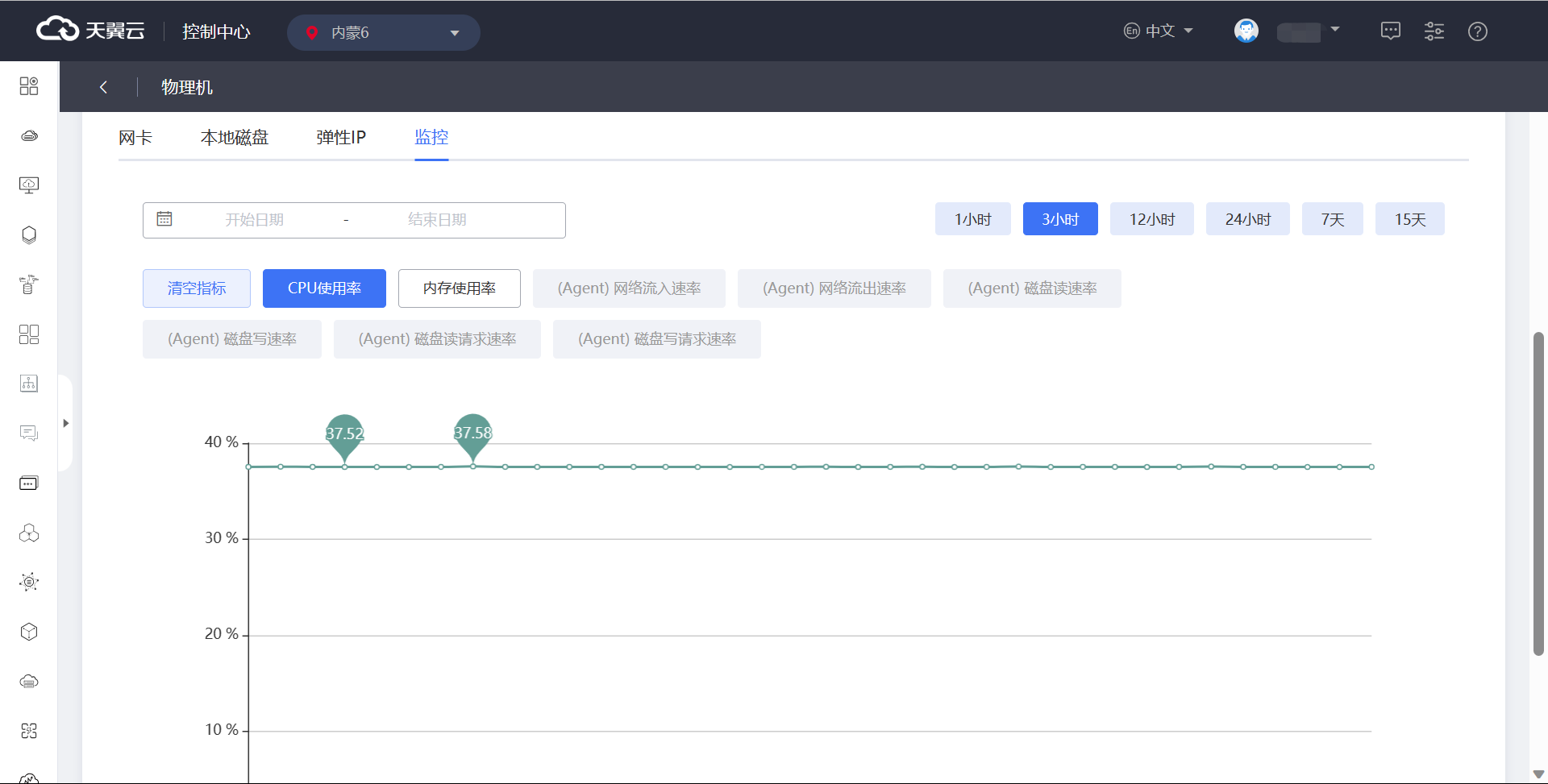Click the Tianyi Cloud logo
Image resolution: width=1548 pixels, height=784 pixels.
(x=90, y=31)
